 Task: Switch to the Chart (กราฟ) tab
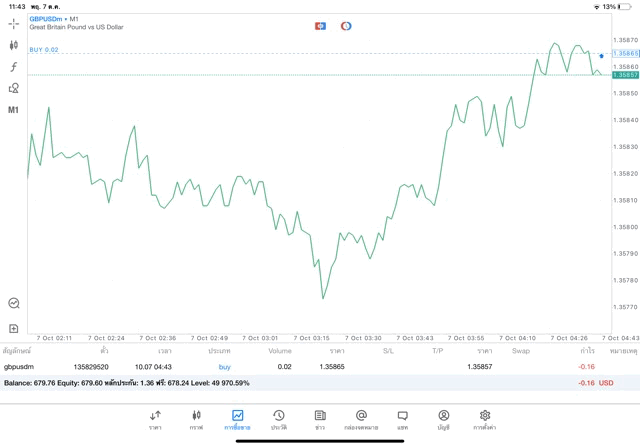[x=196, y=418]
